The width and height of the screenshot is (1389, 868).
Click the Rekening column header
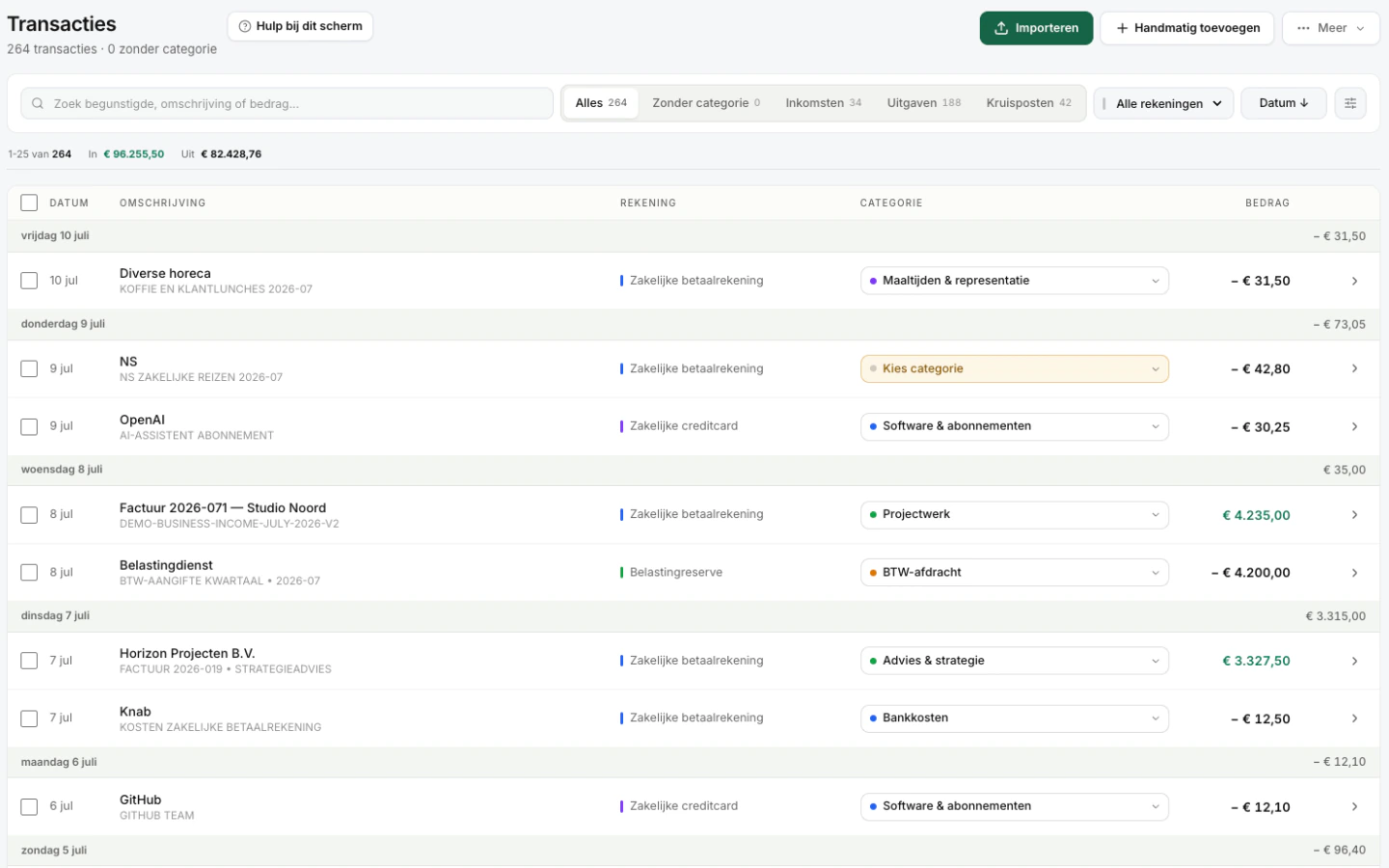coord(648,203)
